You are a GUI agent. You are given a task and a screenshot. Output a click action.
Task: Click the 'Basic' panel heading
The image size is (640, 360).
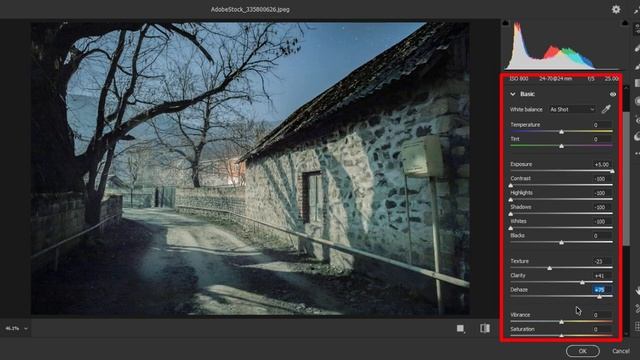click(x=527, y=94)
